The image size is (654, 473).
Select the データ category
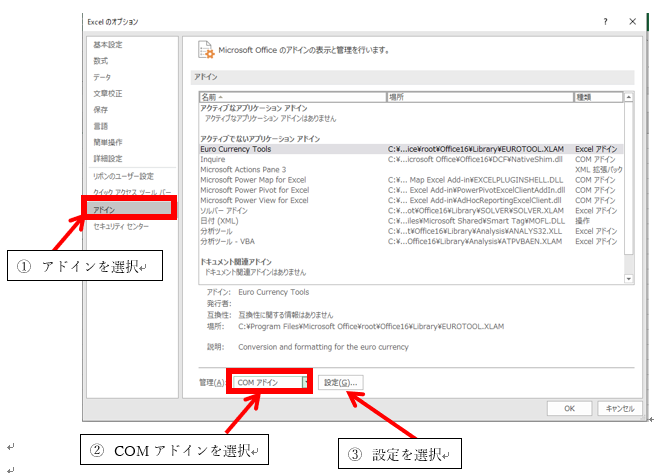click(x=102, y=77)
